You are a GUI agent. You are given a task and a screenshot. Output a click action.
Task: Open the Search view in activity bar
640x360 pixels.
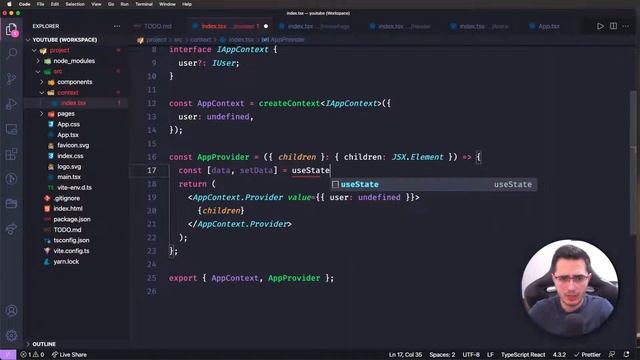coord(11,53)
